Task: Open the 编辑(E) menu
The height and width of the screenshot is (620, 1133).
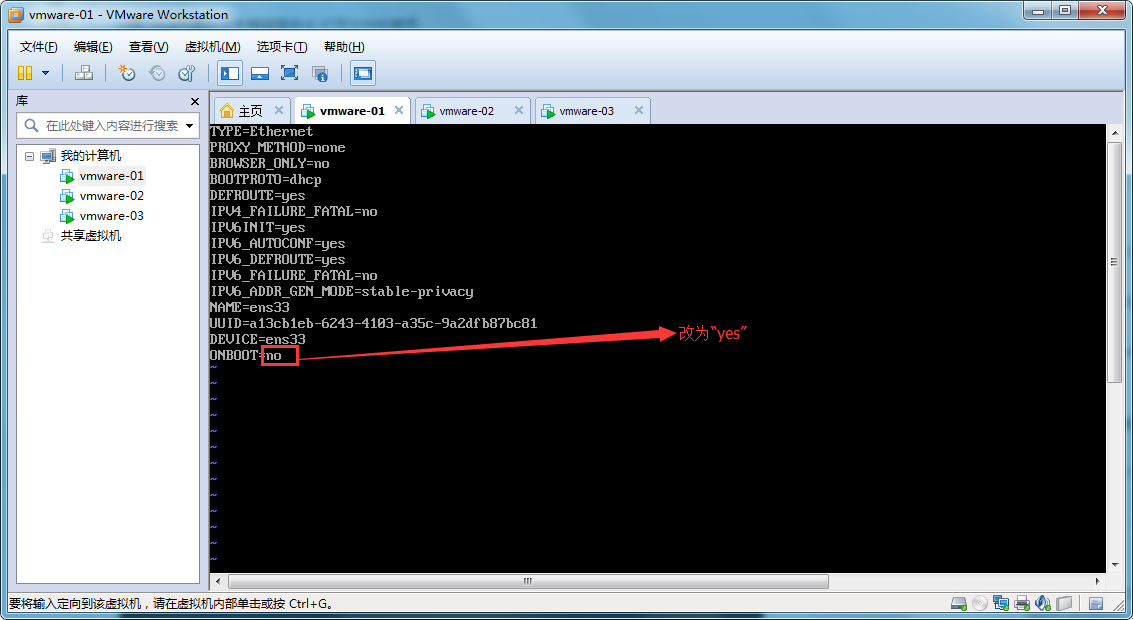Action: [x=93, y=47]
